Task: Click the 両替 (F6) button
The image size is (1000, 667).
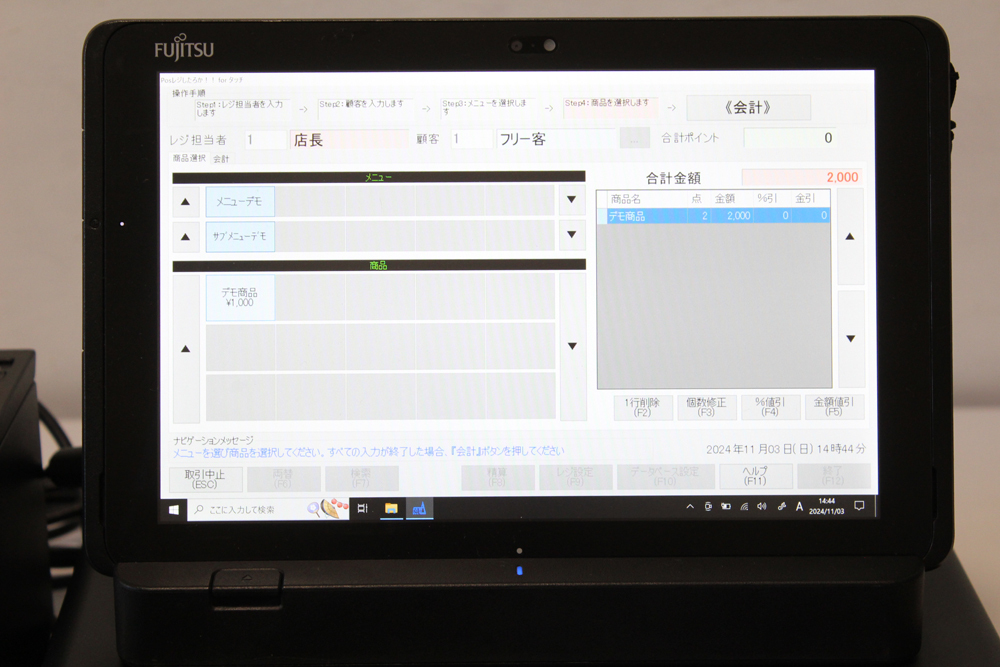Action: click(x=283, y=479)
